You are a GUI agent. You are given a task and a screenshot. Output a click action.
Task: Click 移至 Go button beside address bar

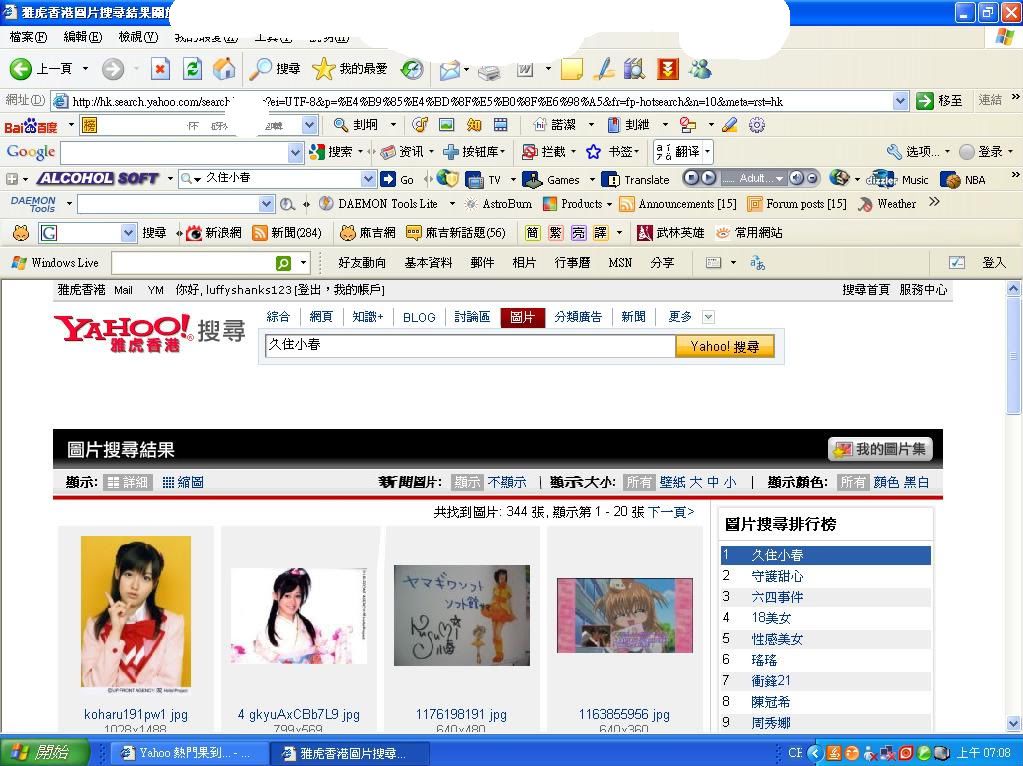(939, 101)
